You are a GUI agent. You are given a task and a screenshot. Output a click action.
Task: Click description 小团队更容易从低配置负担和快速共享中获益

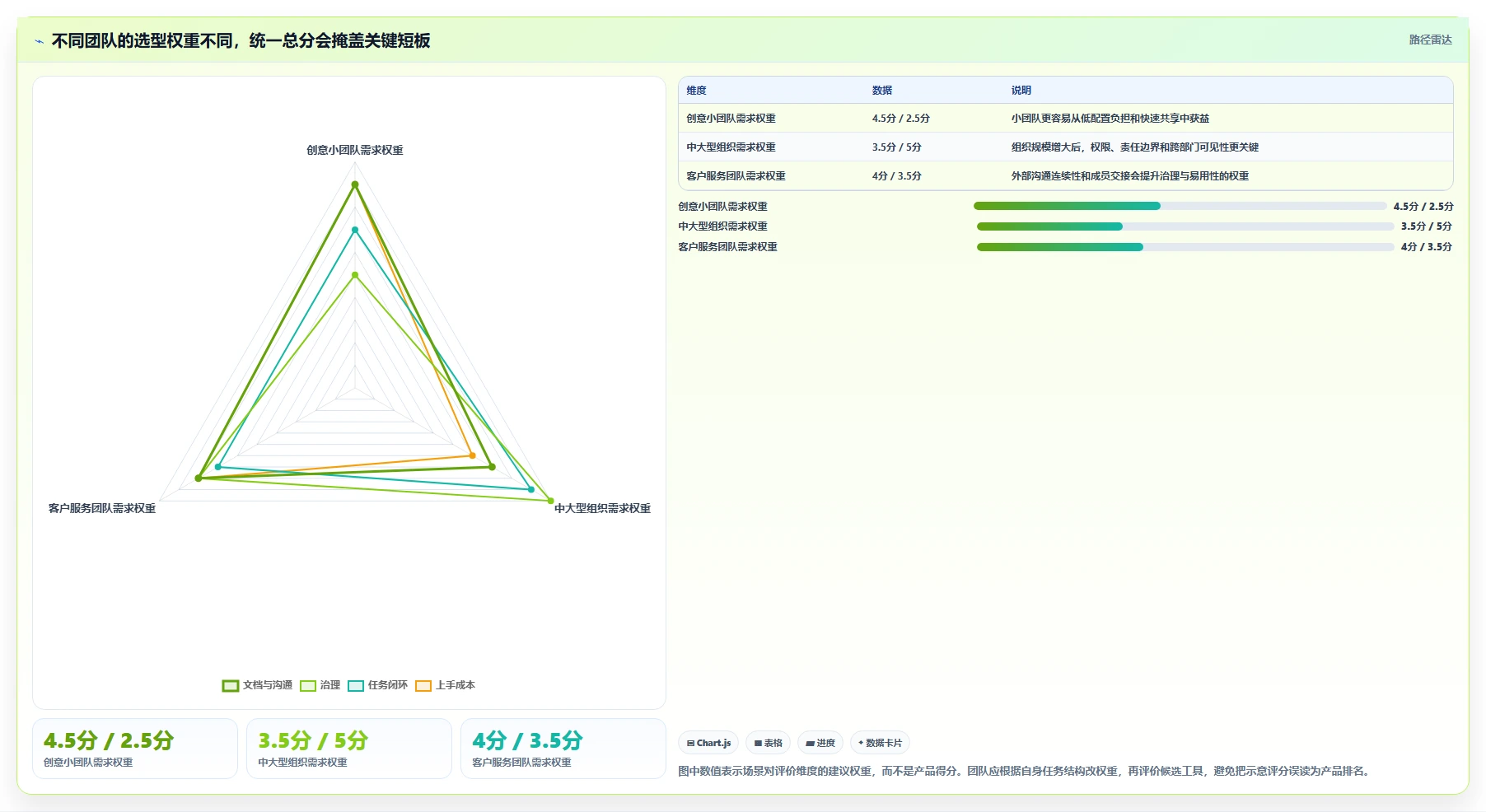(1110, 119)
